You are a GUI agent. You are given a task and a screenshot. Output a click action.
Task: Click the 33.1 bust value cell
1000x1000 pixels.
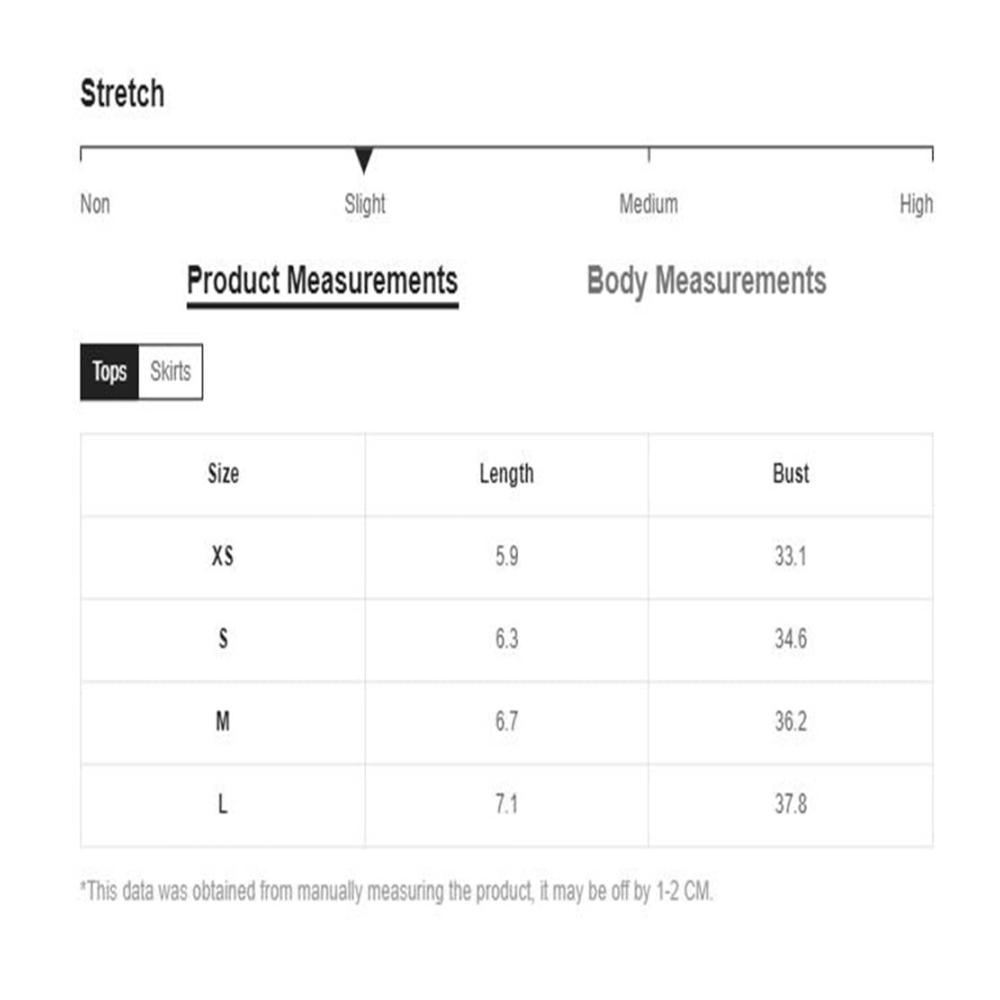click(x=791, y=557)
